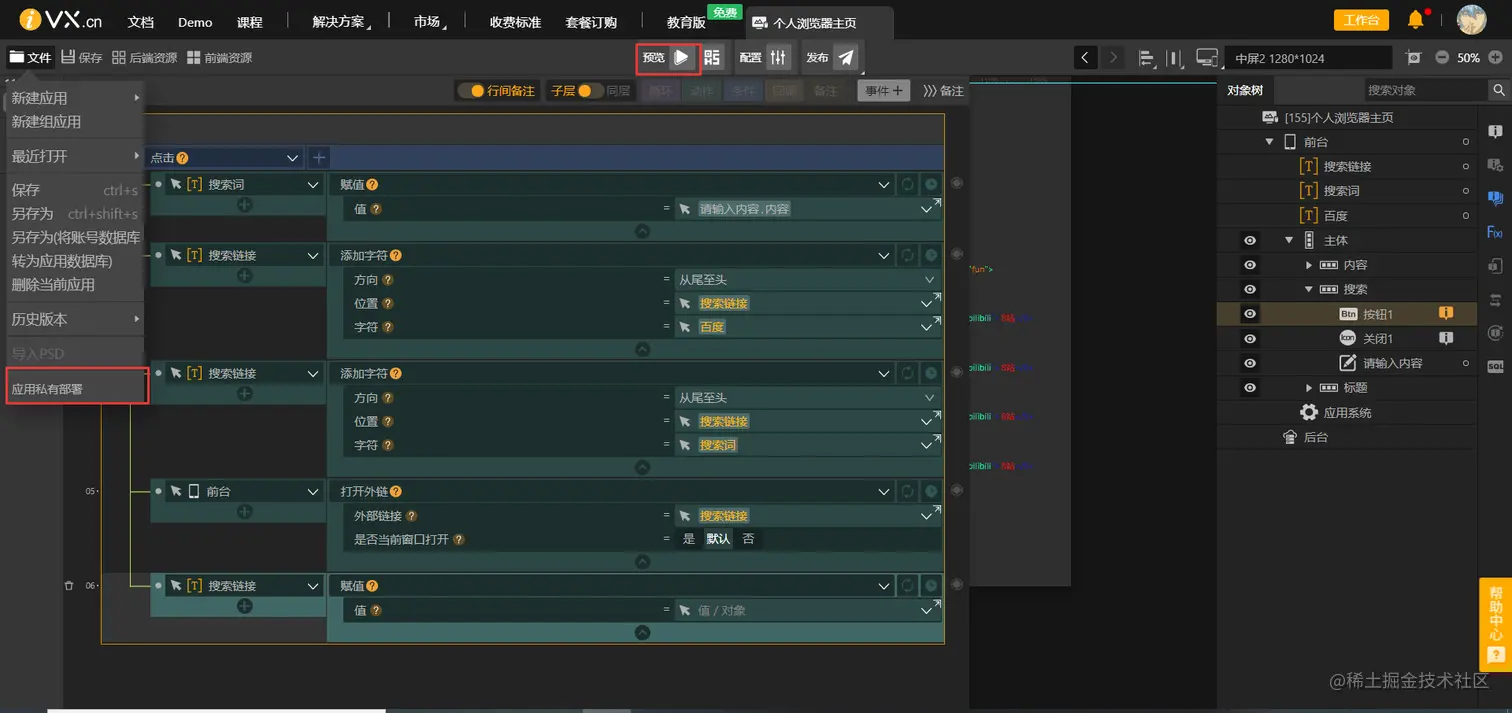Open 配置 settings sliders icon

click(x=779, y=58)
